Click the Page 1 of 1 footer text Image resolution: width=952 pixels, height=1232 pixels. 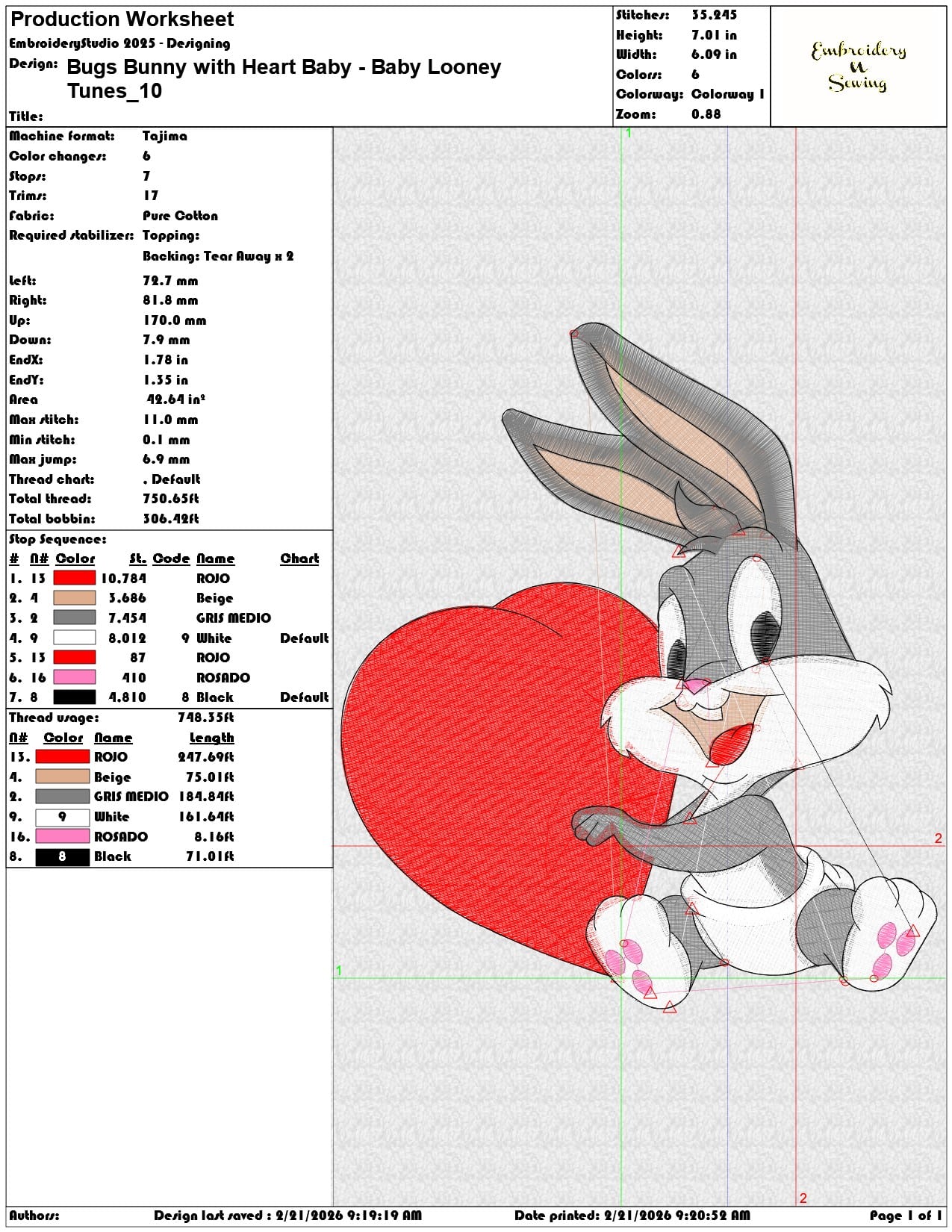(x=906, y=1216)
